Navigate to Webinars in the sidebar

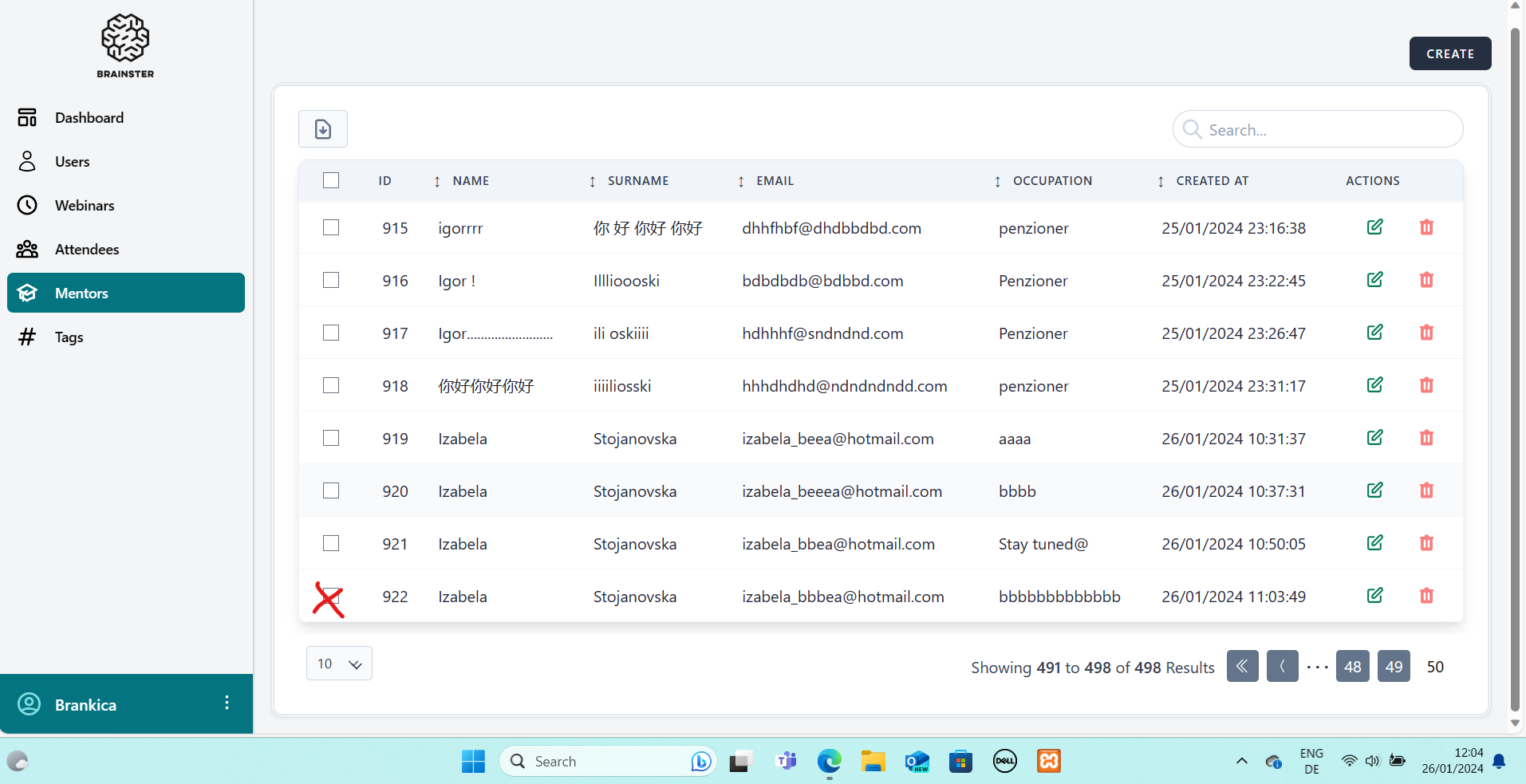click(85, 206)
